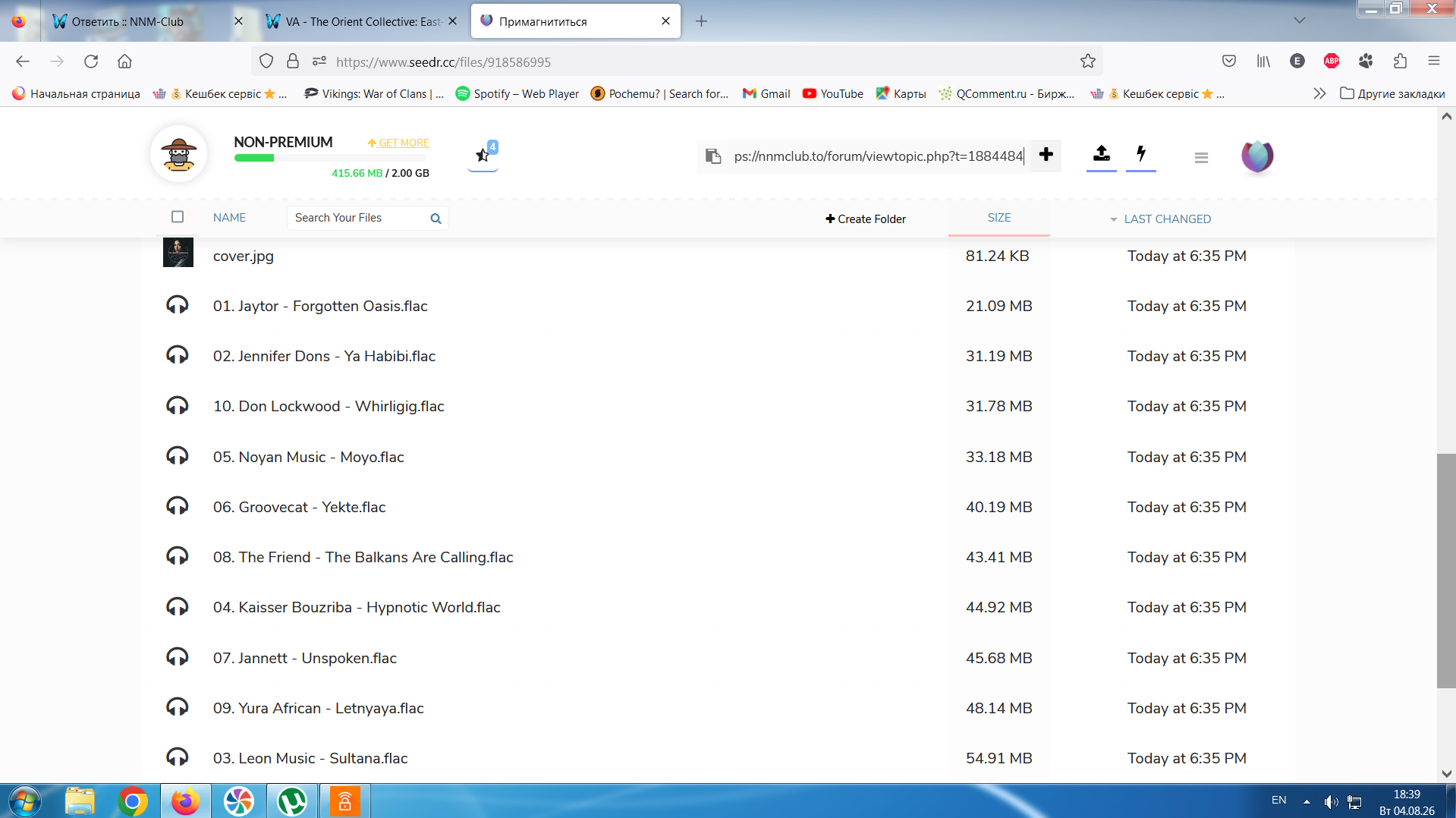Open the list-all-tabs chevron
This screenshot has width=1456, height=818.
click(1299, 21)
